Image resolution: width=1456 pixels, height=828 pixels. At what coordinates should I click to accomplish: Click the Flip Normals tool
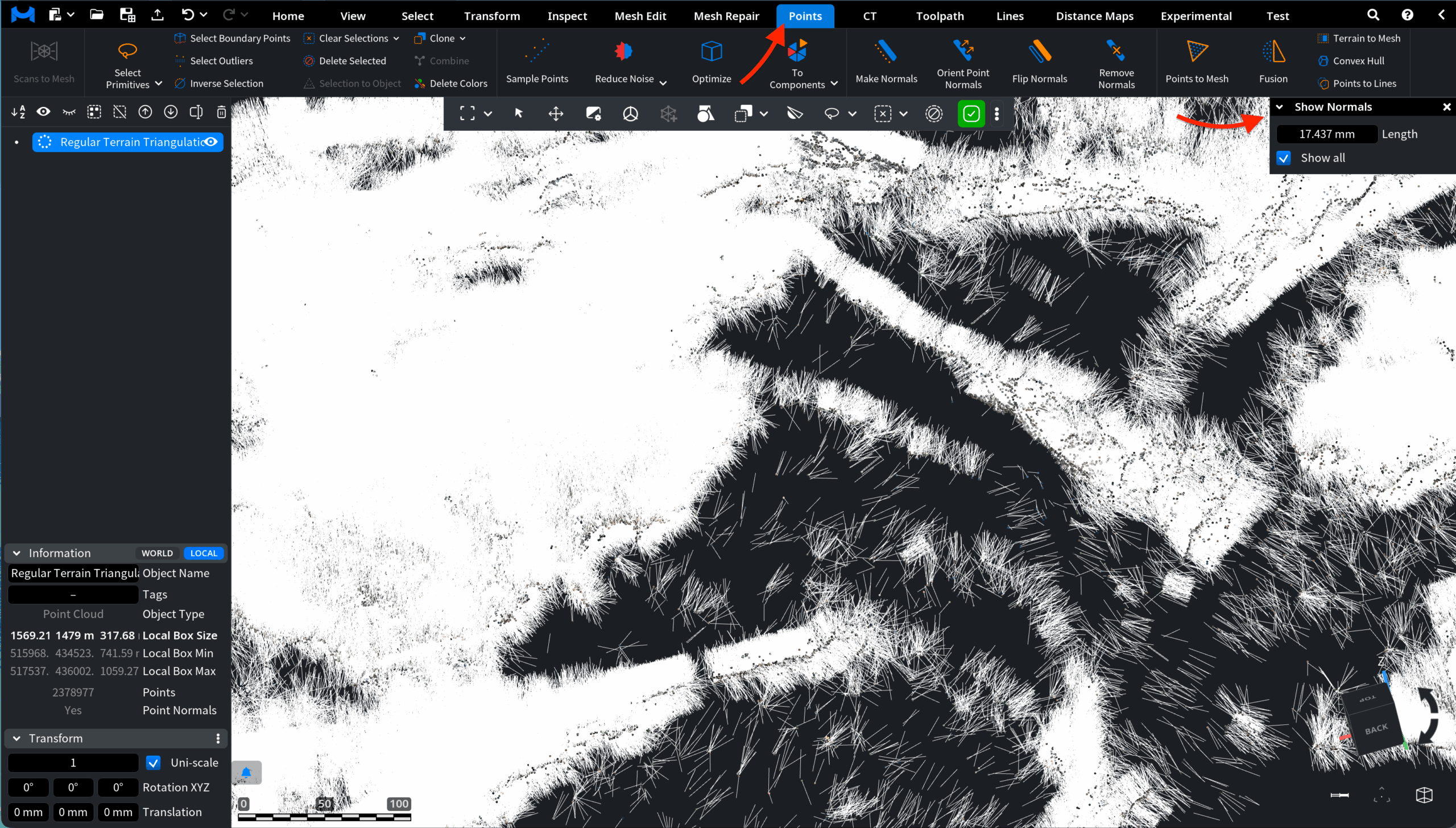(1039, 61)
